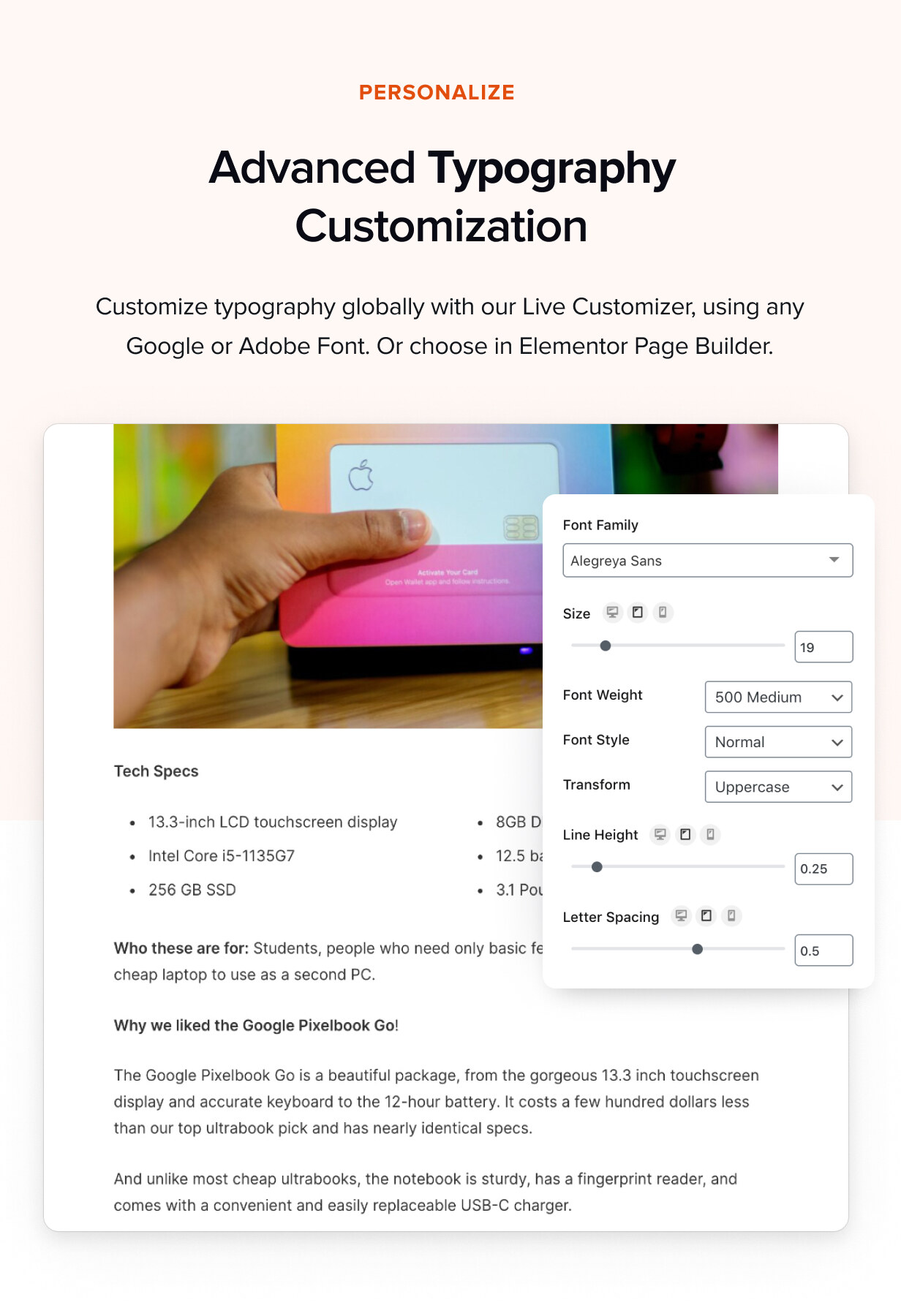
Task: Choose desktop icon next to Line Height
Action: coord(660,834)
